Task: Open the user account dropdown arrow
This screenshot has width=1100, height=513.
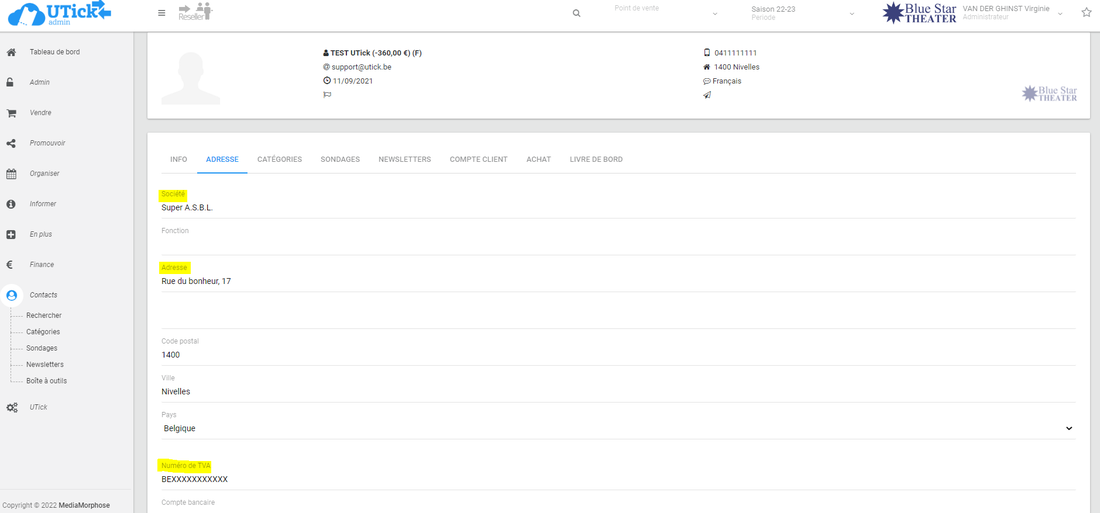Action: click(1059, 14)
